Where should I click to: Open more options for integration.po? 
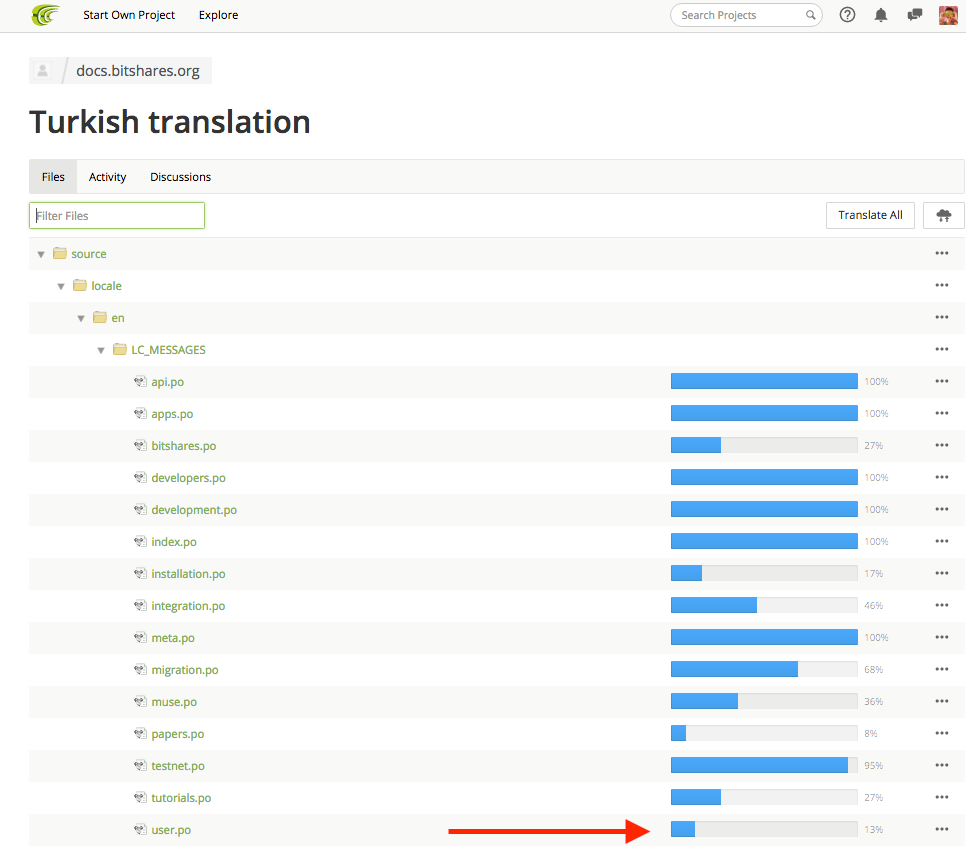pos(941,605)
